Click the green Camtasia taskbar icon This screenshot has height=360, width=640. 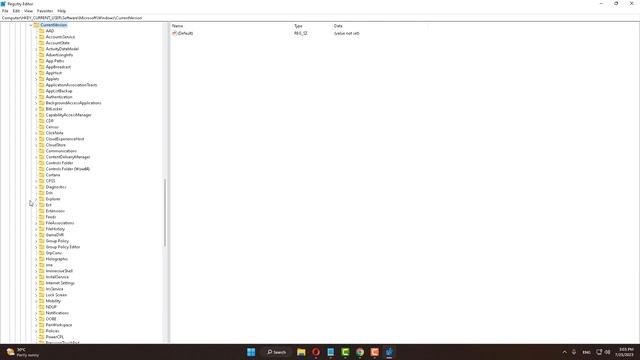(345, 352)
